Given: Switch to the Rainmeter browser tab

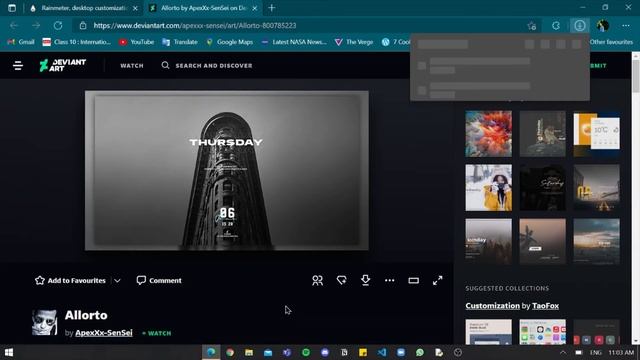Looking at the screenshot, I should [x=80, y=8].
